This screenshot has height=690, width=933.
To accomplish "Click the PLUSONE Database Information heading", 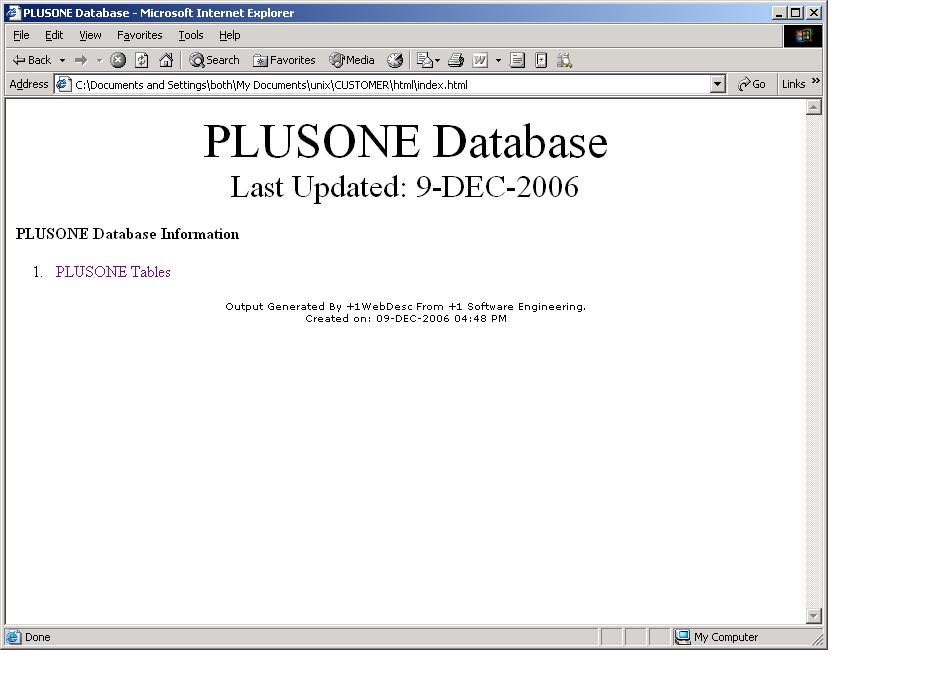I will pos(127,234).
